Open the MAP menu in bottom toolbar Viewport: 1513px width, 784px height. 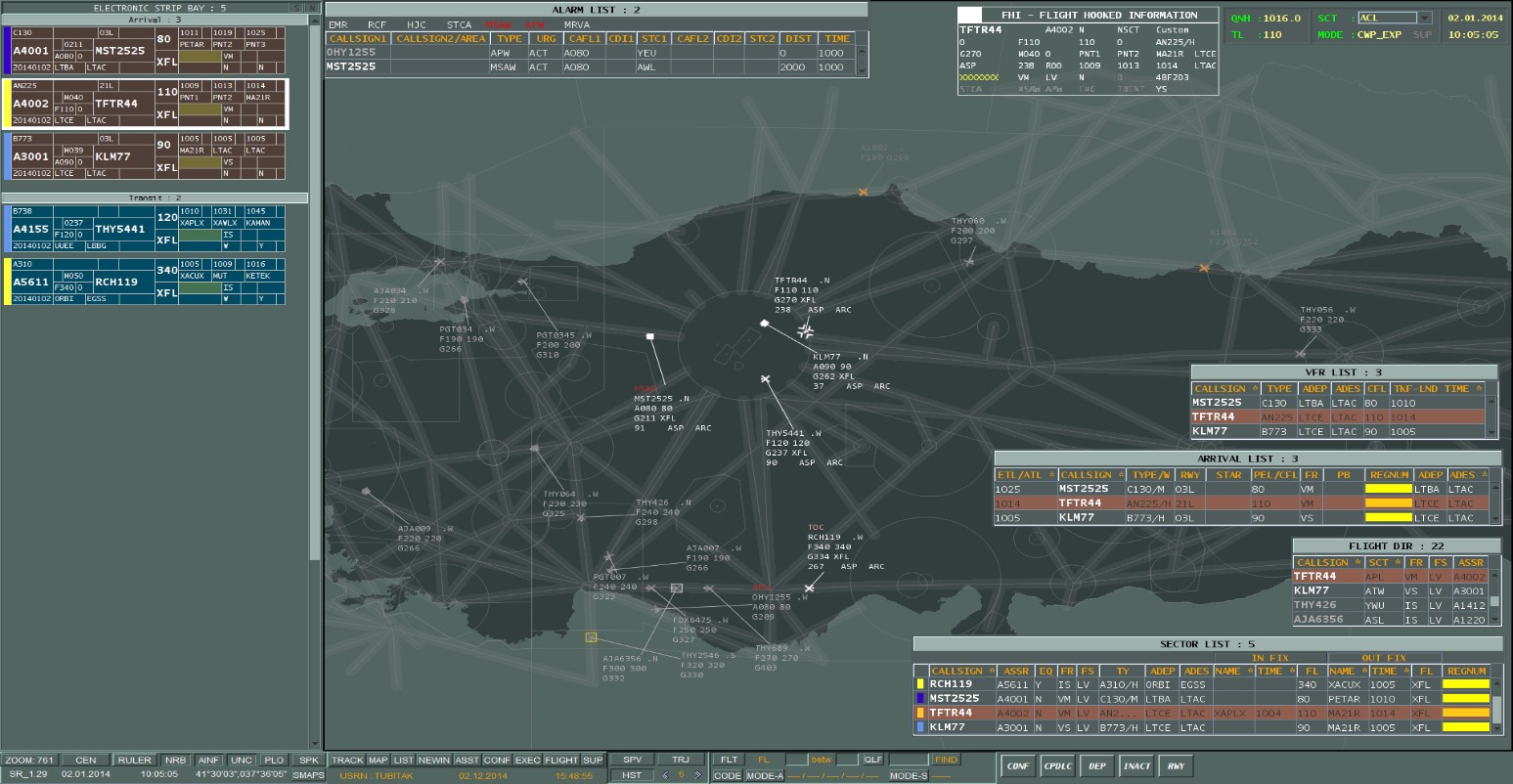tap(378, 760)
